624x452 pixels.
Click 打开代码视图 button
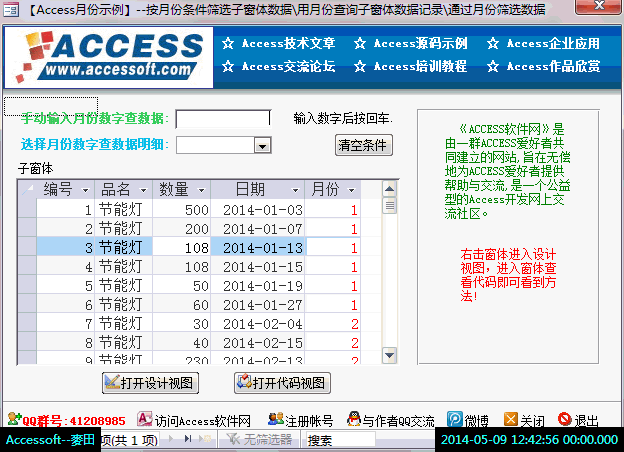coord(282,383)
